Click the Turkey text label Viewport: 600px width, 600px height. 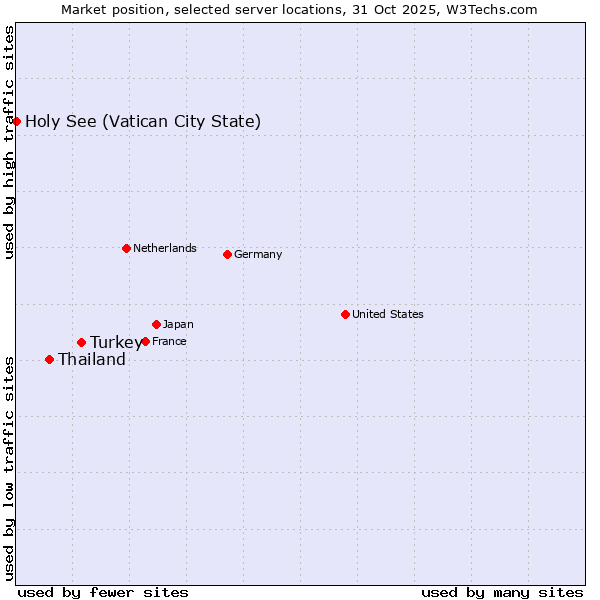(x=115, y=343)
